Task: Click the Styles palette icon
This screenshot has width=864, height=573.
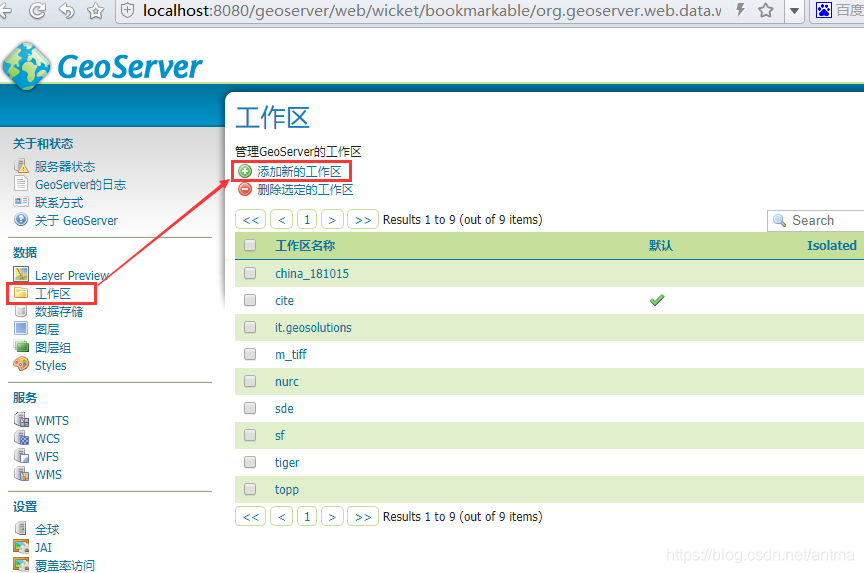Action: [x=21, y=364]
